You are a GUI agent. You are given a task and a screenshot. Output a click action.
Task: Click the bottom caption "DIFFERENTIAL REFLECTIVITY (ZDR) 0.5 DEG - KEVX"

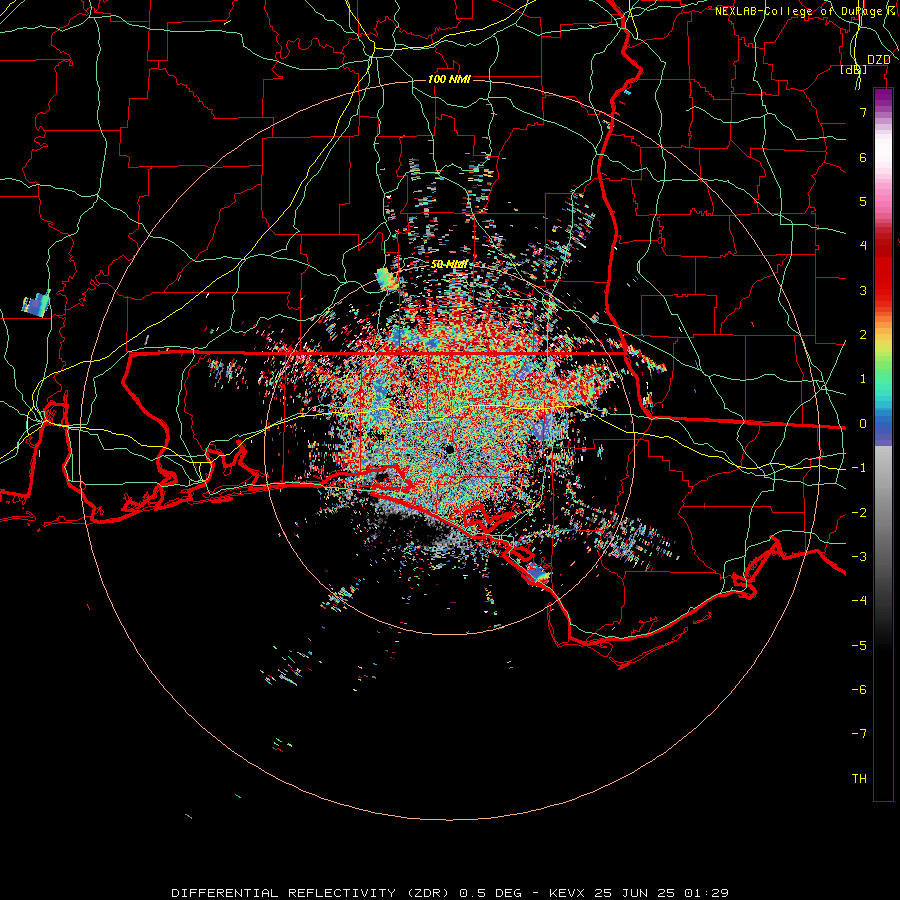(x=378, y=893)
